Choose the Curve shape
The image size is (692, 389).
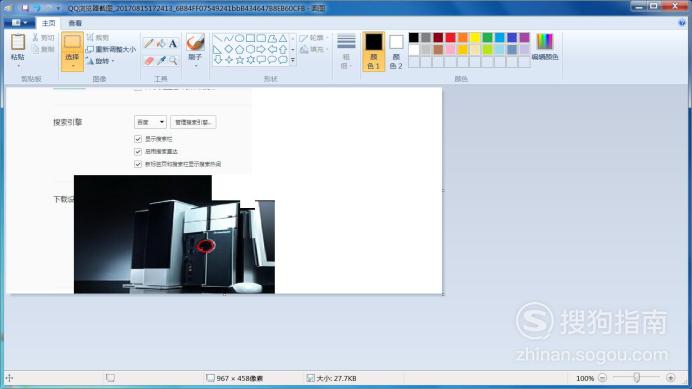[229, 38]
